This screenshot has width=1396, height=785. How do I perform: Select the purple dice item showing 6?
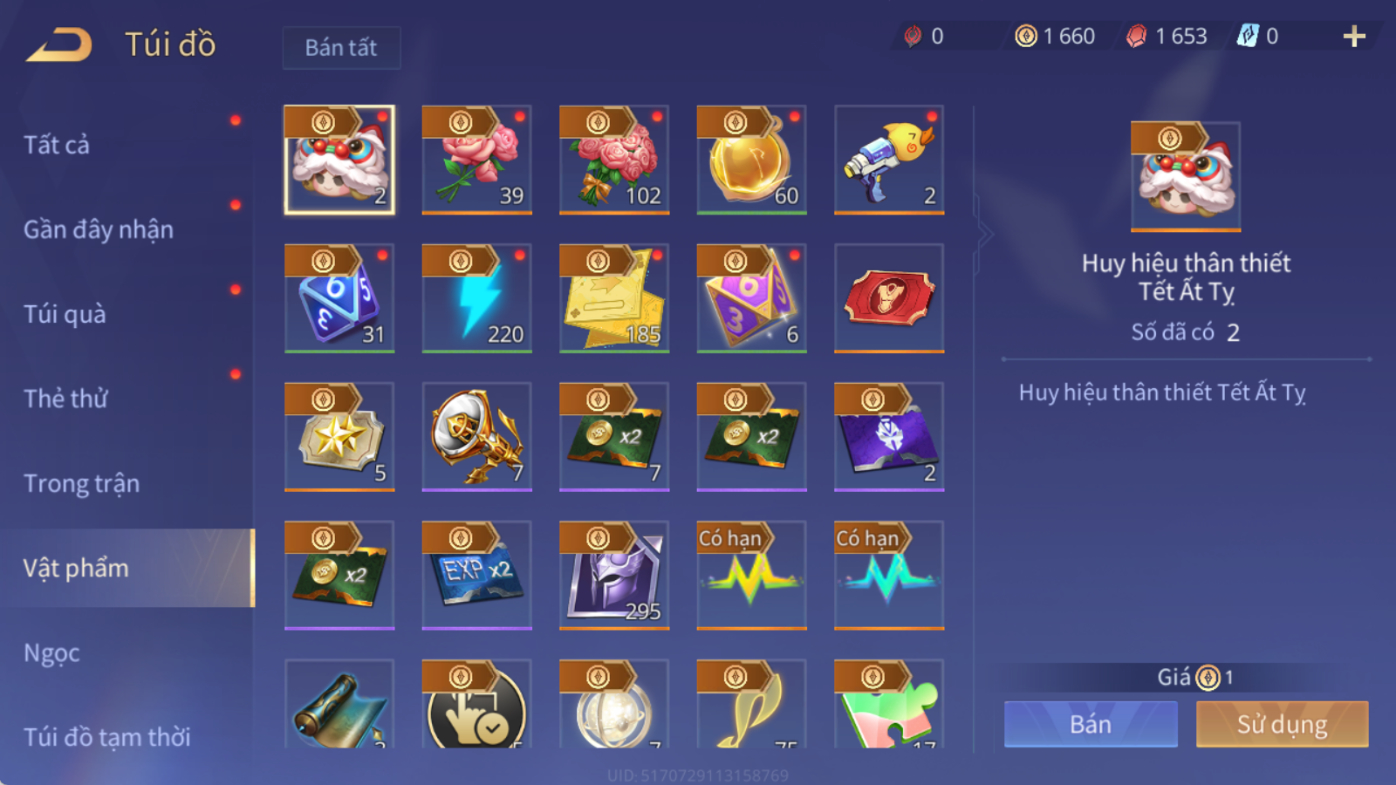pos(752,298)
